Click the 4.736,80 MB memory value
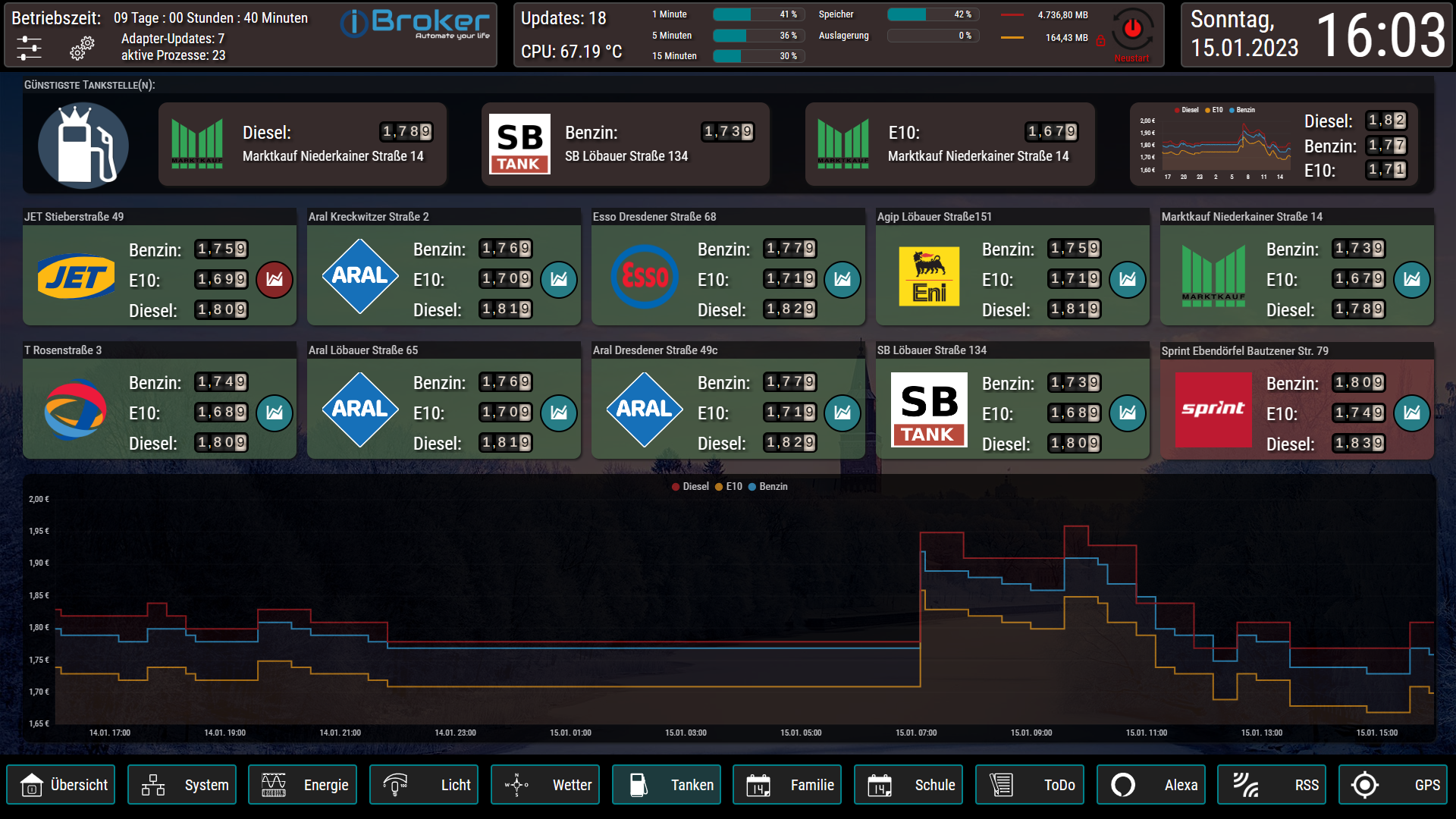The height and width of the screenshot is (819, 1456). pos(1062,15)
